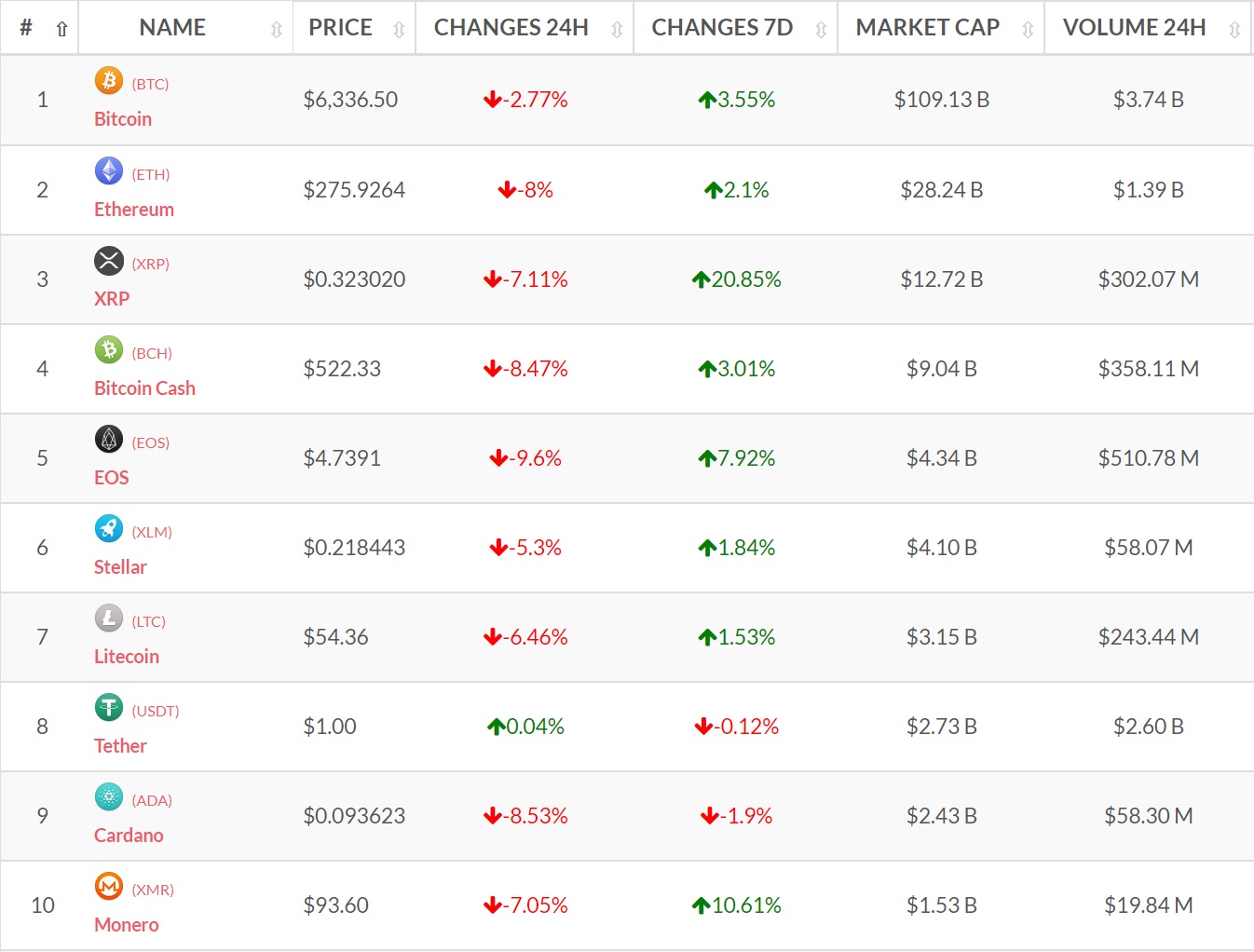This screenshot has width=1254, height=952.
Task: Open the XRP name link
Action: pyautogui.click(x=112, y=299)
